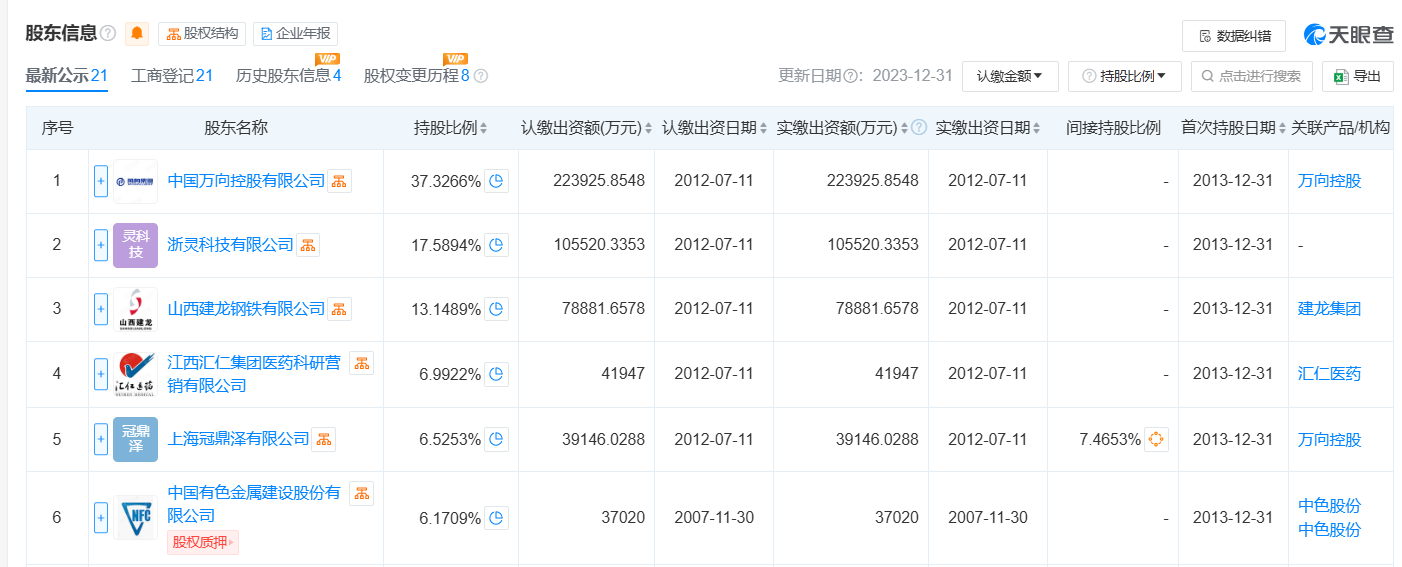Switch to 工商登记 tab

[172, 76]
